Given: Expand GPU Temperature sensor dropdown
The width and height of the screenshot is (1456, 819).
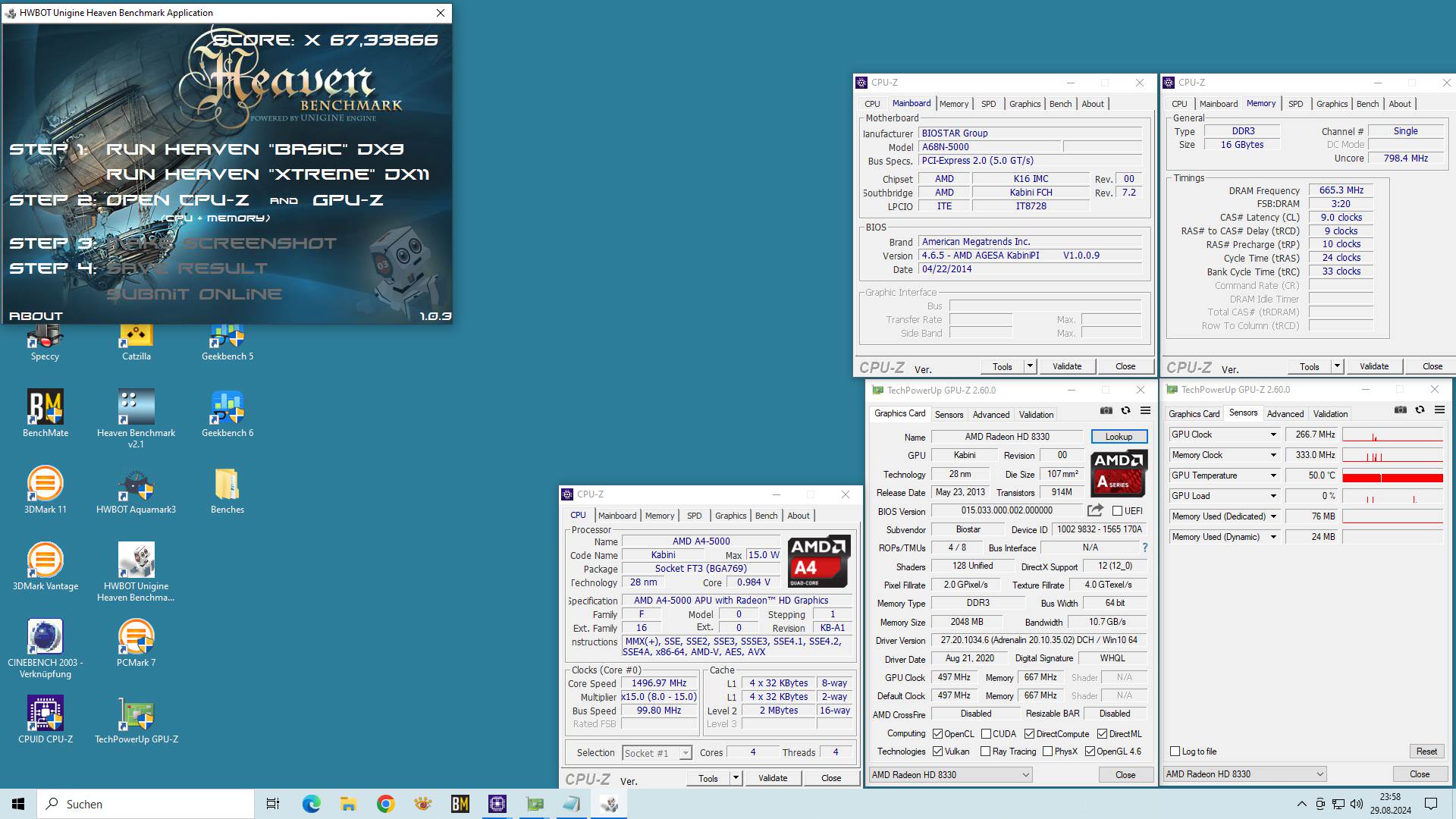Looking at the screenshot, I should [1273, 475].
